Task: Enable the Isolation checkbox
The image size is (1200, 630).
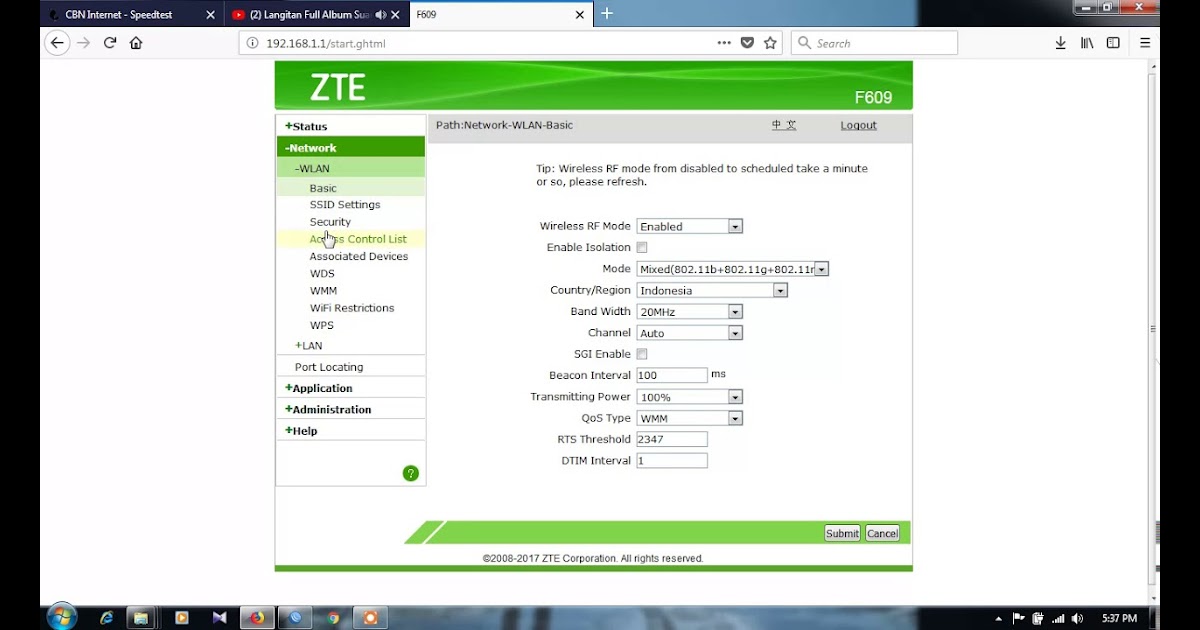Action: [x=642, y=247]
